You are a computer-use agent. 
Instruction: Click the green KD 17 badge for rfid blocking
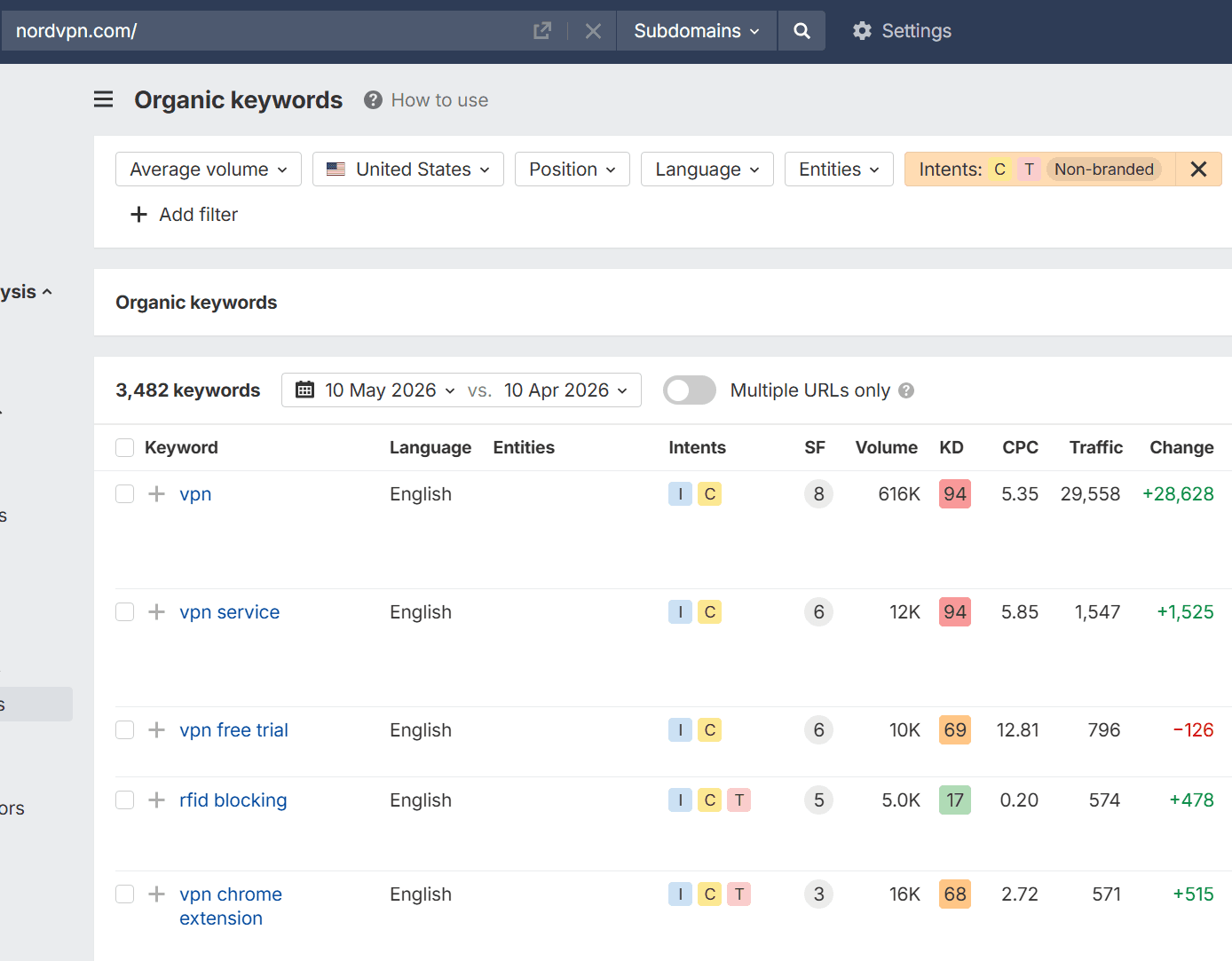[955, 800]
